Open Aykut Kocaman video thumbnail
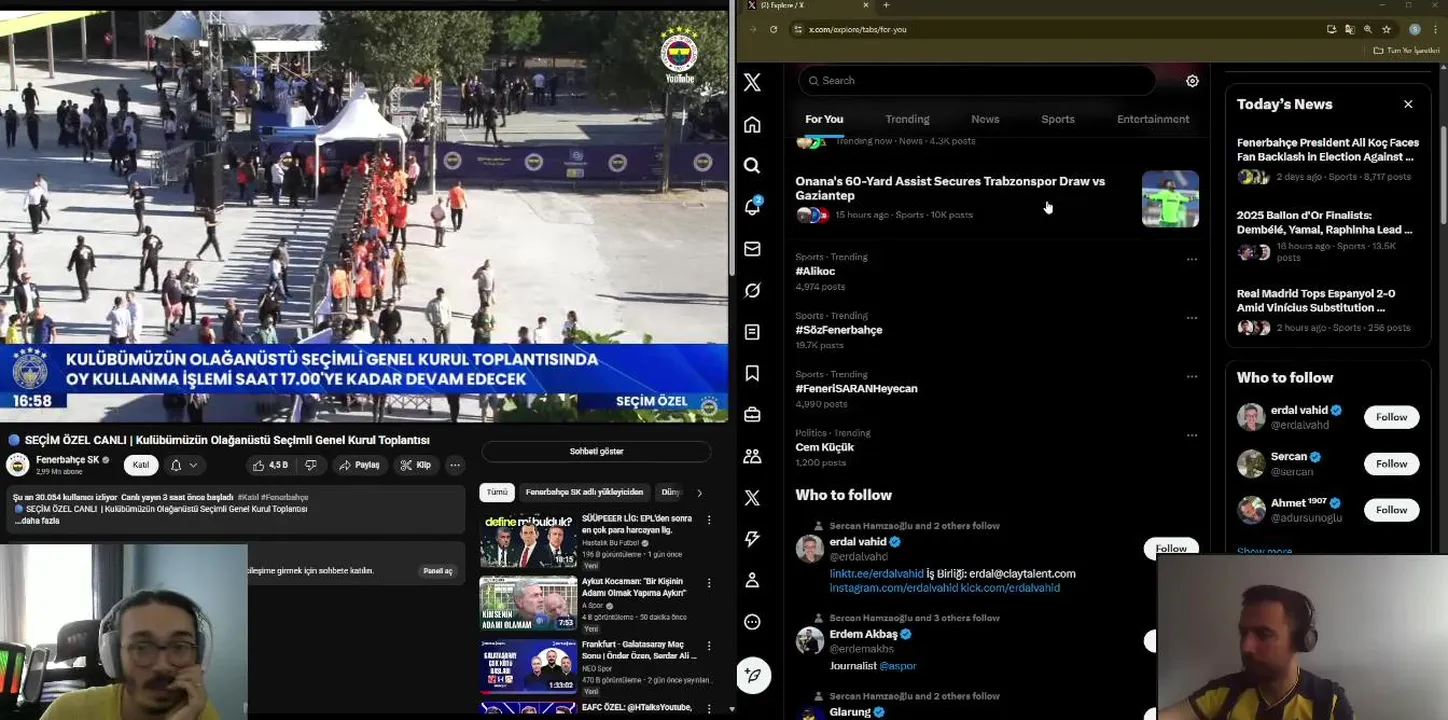Image resolution: width=1448 pixels, height=720 pixels. (528, 603)
